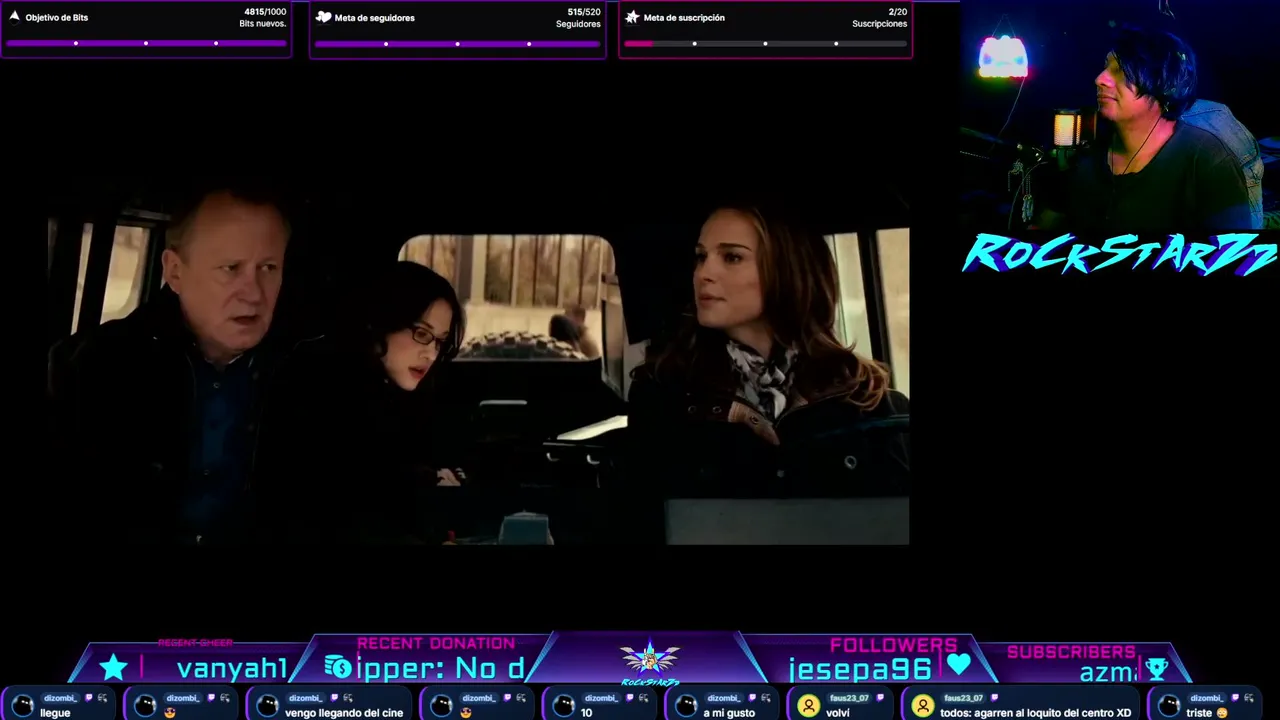Click the streamer webcam feed
This screenshot has width=1280, height=720.
pos(1120,115)
